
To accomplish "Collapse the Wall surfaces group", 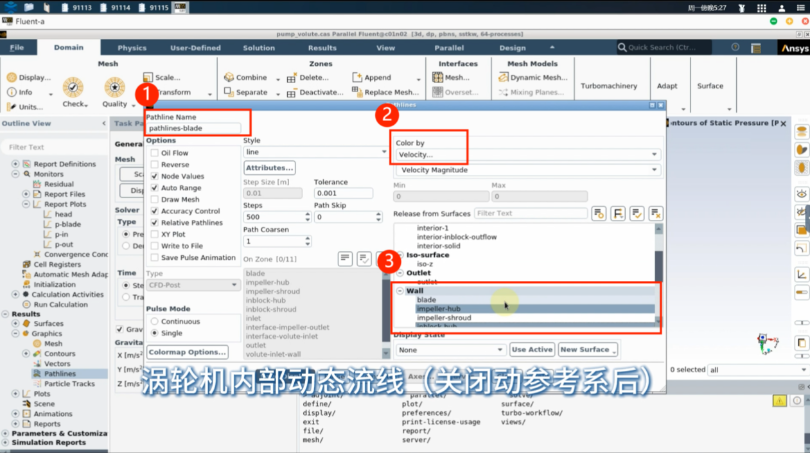I will 400,291.
